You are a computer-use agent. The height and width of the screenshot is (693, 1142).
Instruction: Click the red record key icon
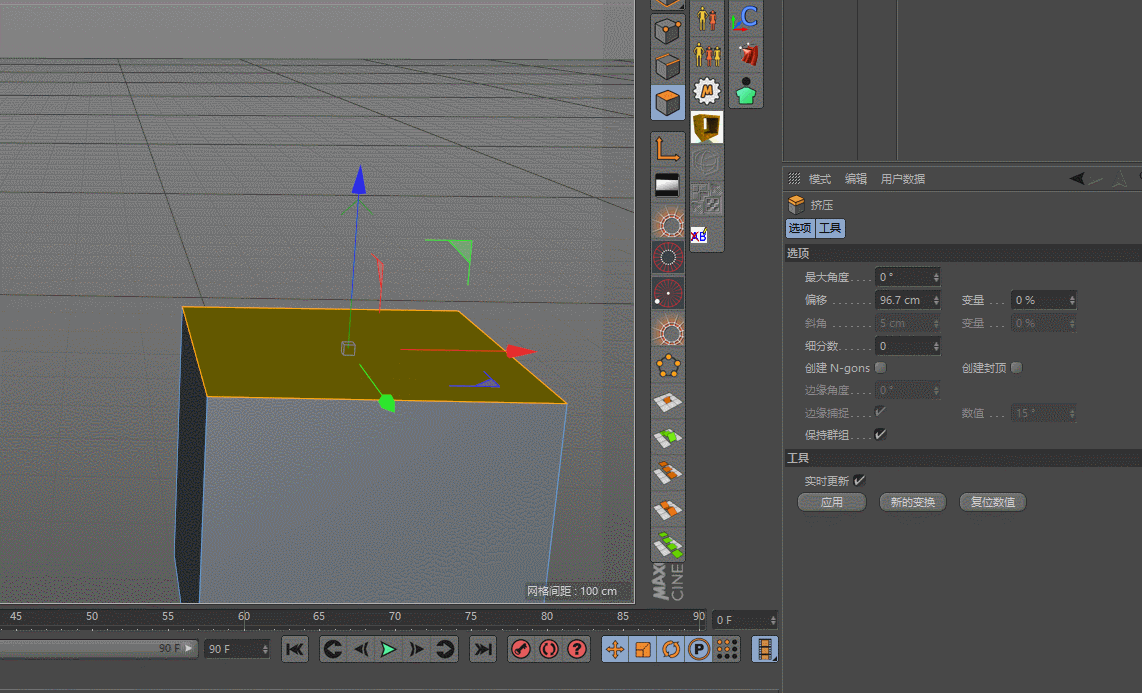point(521,649)
